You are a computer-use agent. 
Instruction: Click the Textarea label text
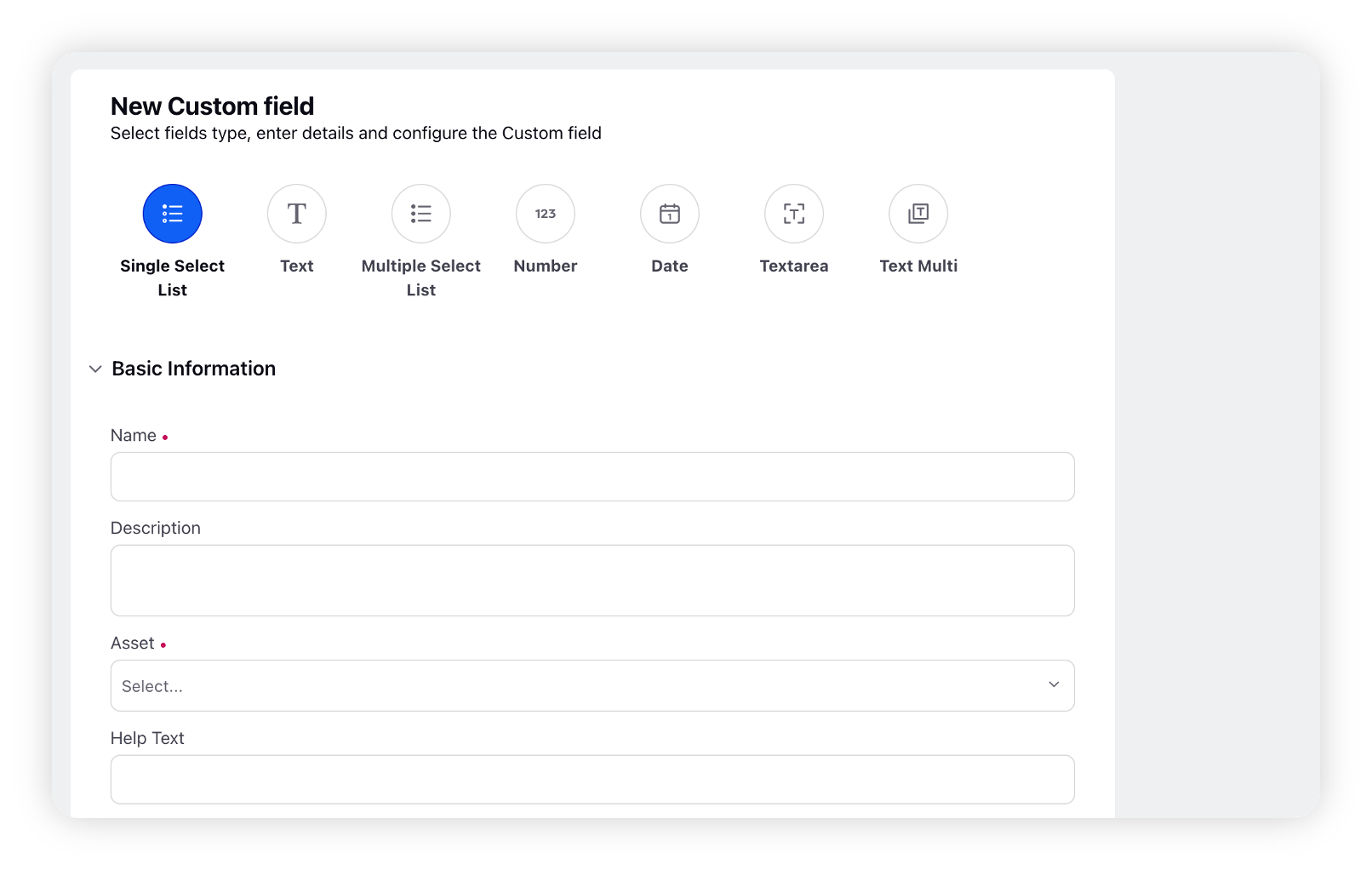coord(794,266)
